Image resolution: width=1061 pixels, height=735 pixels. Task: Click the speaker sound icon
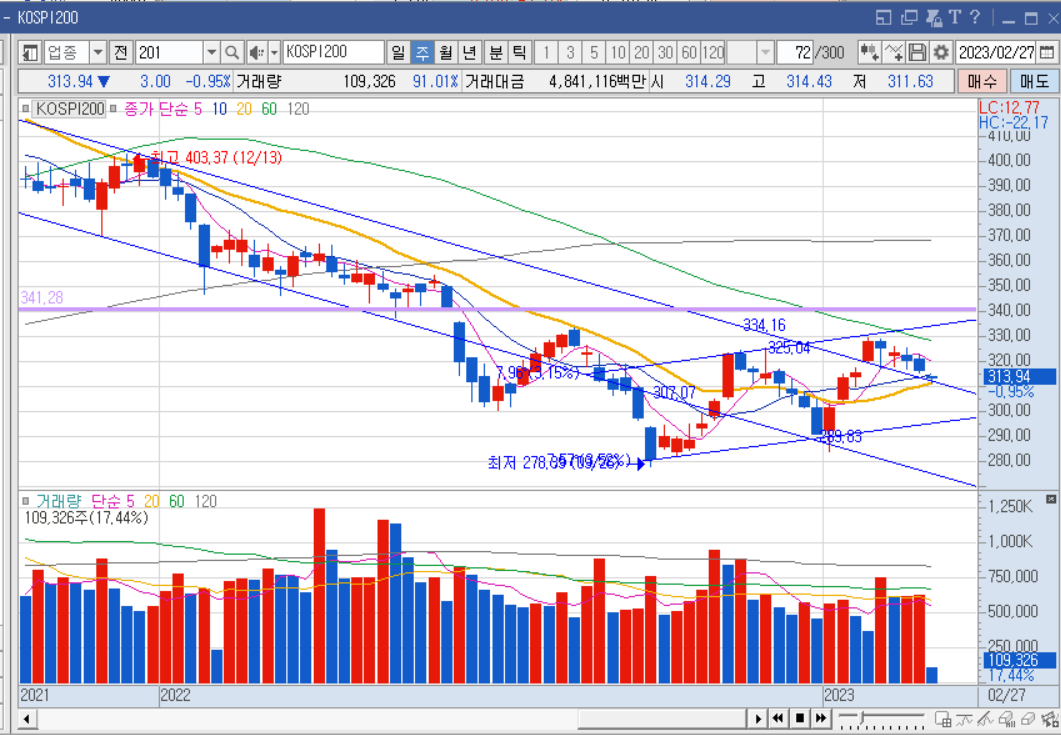tap(256, 52)
